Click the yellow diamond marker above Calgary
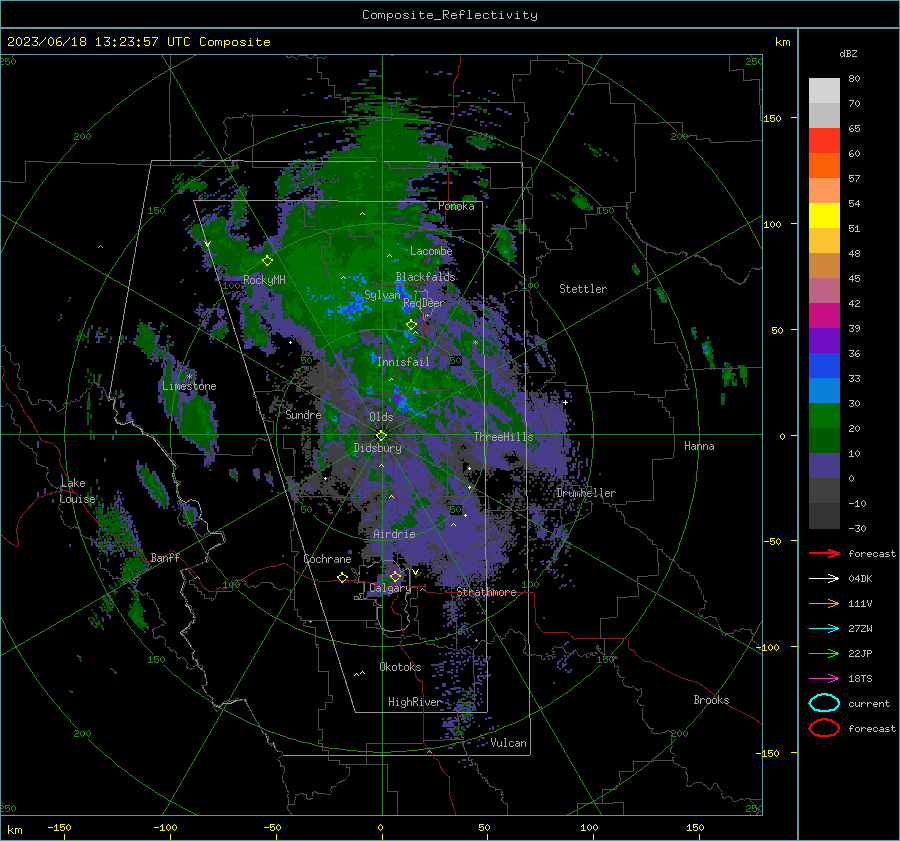Image resolution: width=900 pixels, height=841 pixels. pyautogui.click(x=395, y=576)
